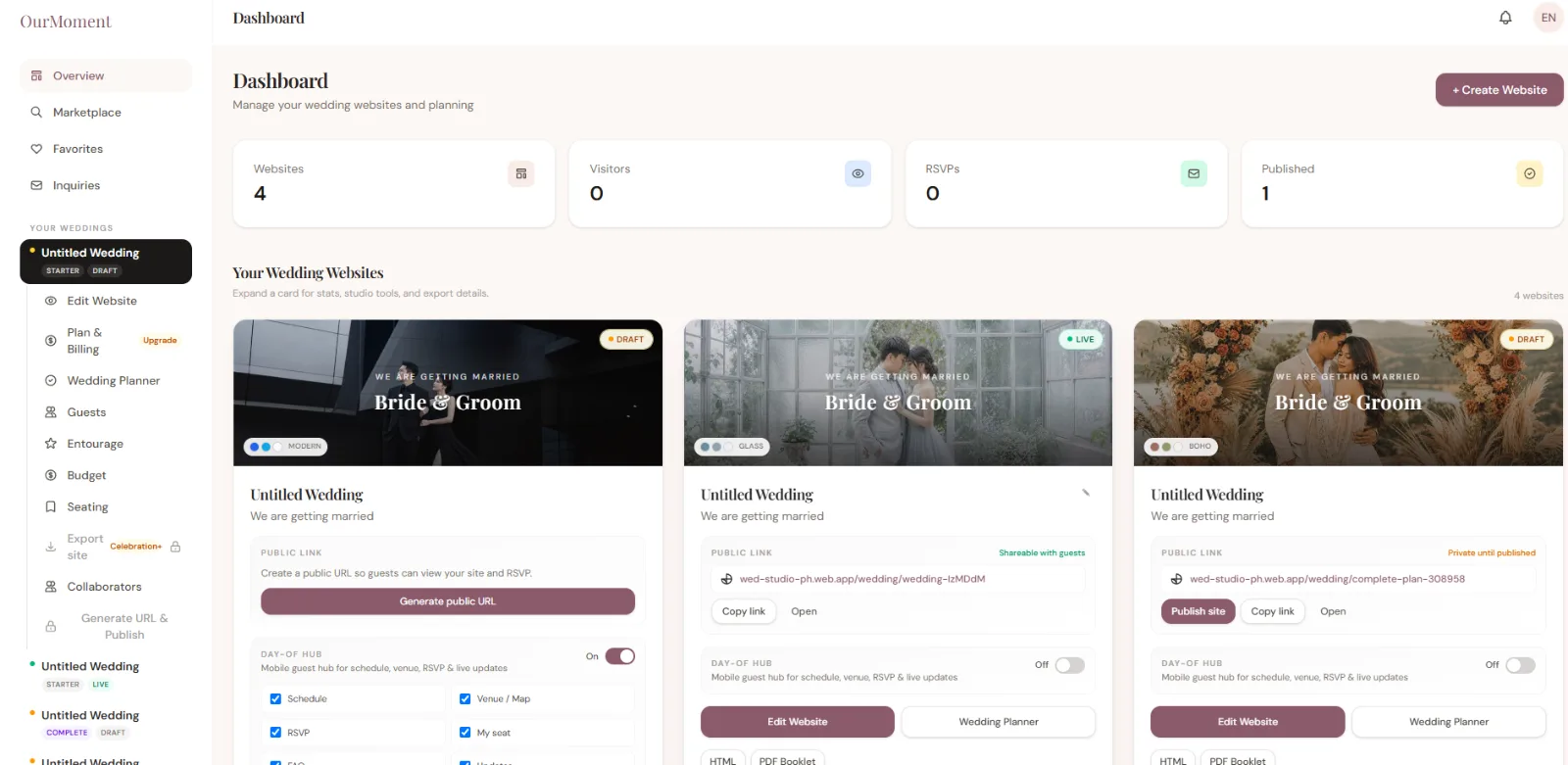Enable Day-Of Hub on the live wedding card
The height and width of the screenshot is (765, 1568).
[1070, 665]
